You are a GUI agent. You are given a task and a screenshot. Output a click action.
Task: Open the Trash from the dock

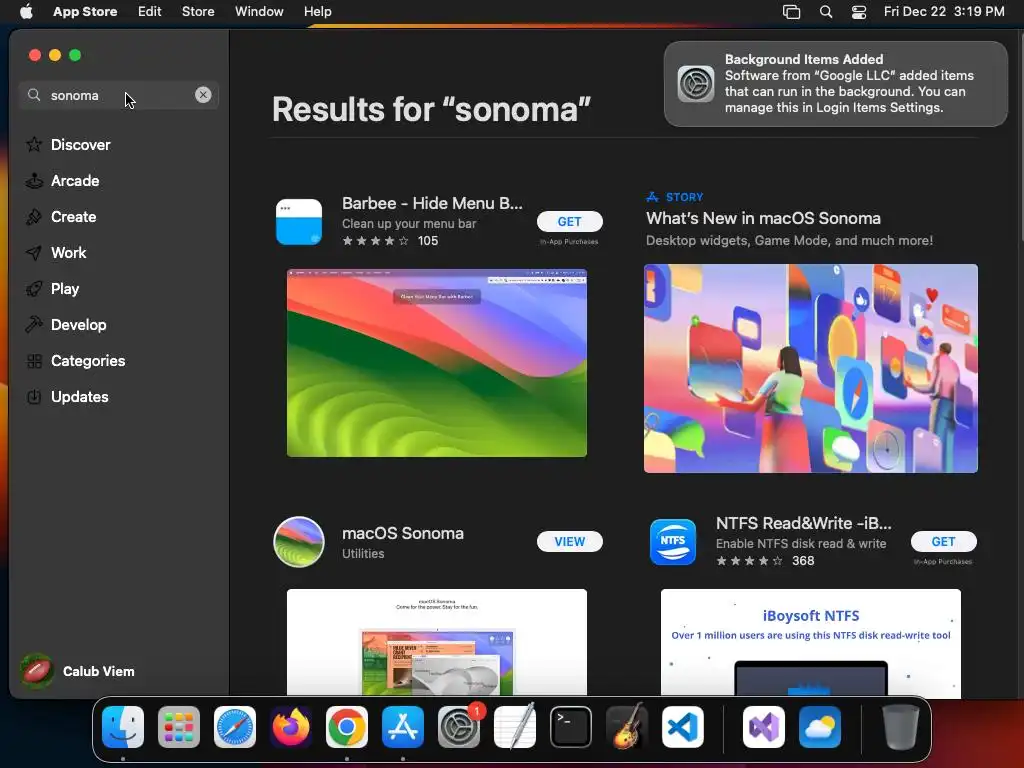tap(901, 727)
